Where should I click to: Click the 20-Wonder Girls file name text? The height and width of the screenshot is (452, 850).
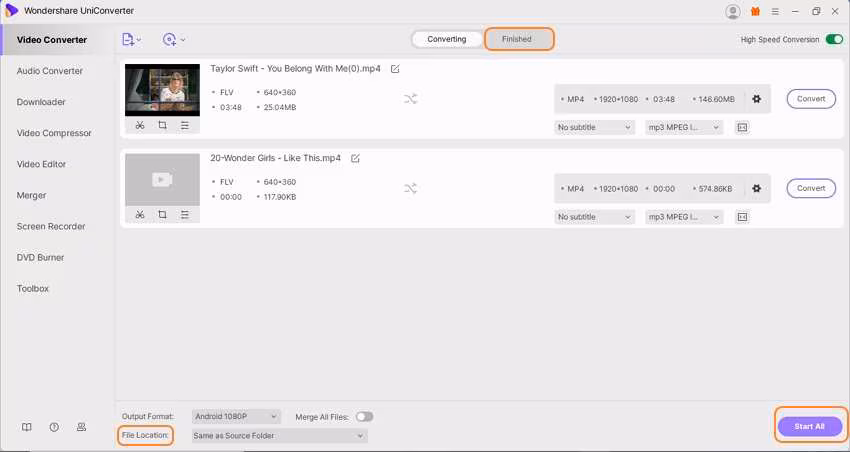(x=275, y=158)
